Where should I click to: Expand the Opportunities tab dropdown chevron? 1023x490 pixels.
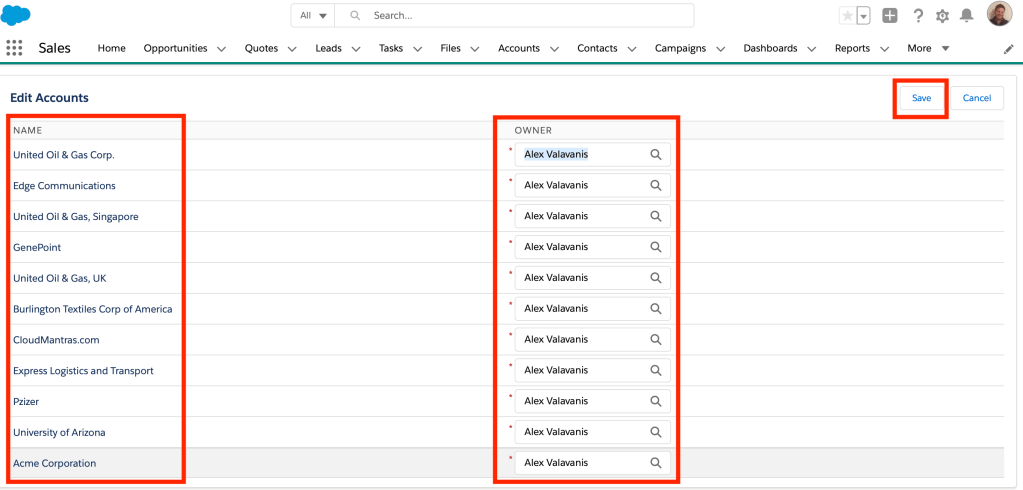point(221,49)
